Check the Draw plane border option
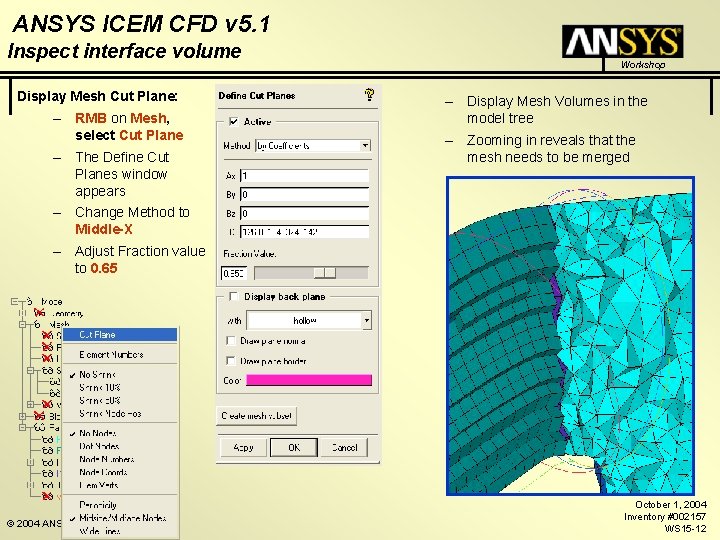This screenshot has height=540, width=720. click(x=231, y=361)
